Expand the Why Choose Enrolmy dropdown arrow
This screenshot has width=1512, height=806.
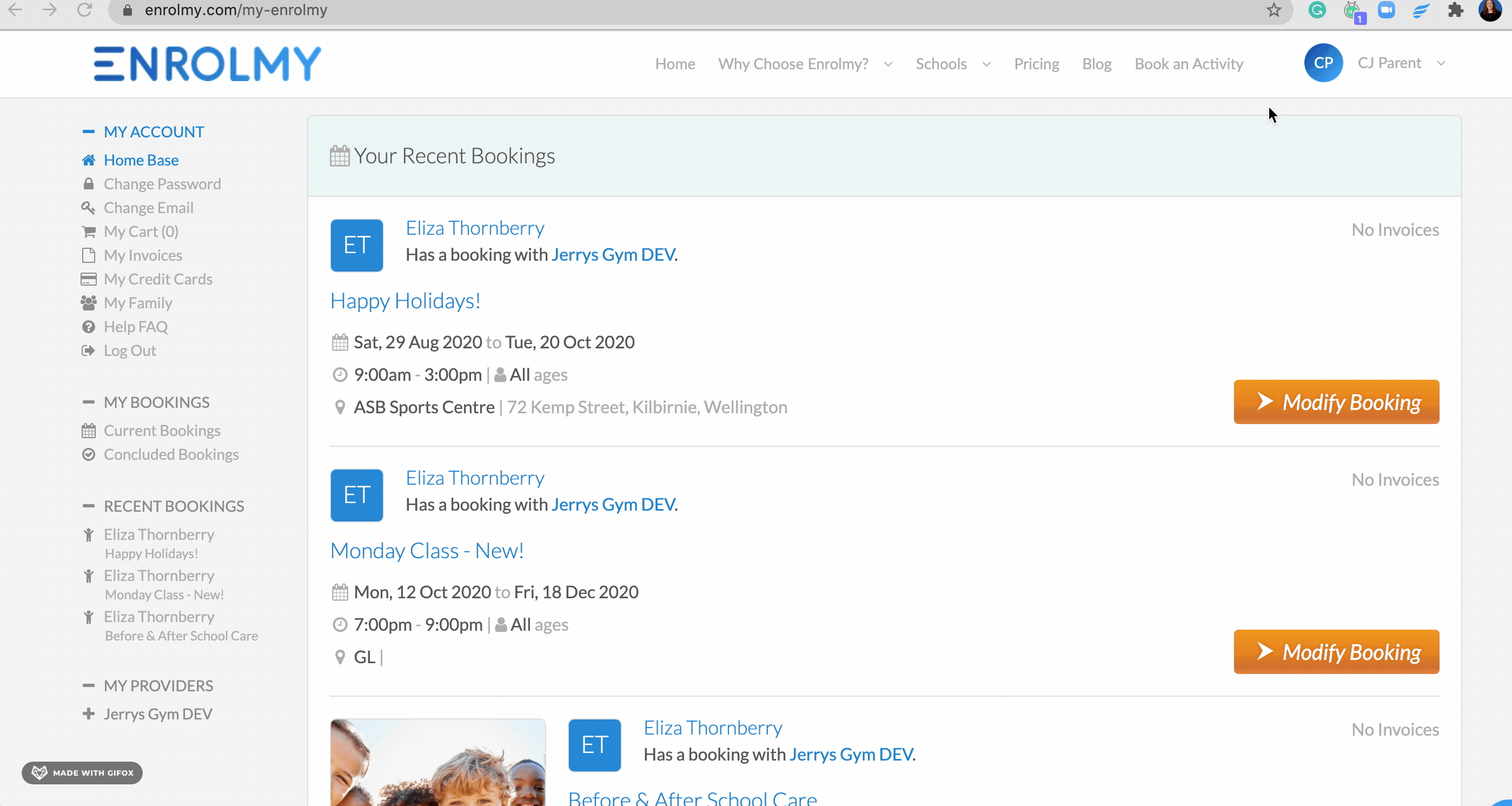tap(888, 64)
